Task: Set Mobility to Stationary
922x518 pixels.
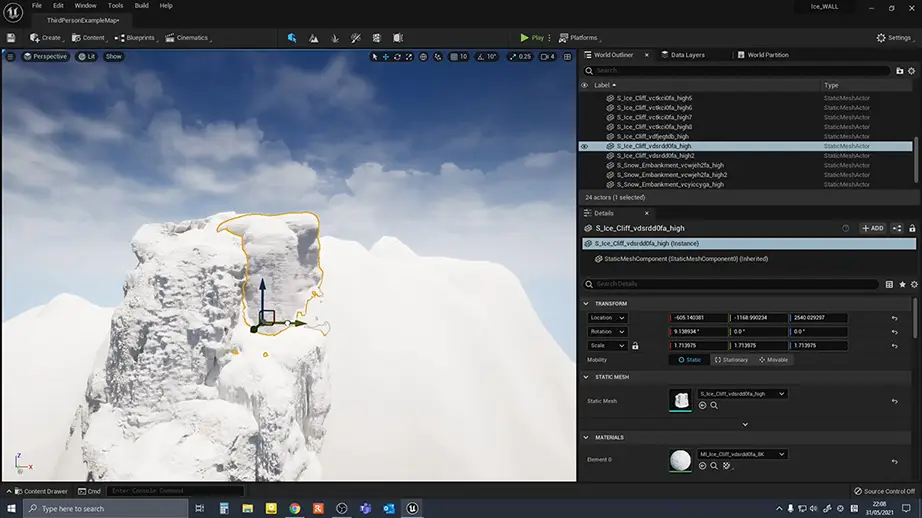Action: pos(734,359)
